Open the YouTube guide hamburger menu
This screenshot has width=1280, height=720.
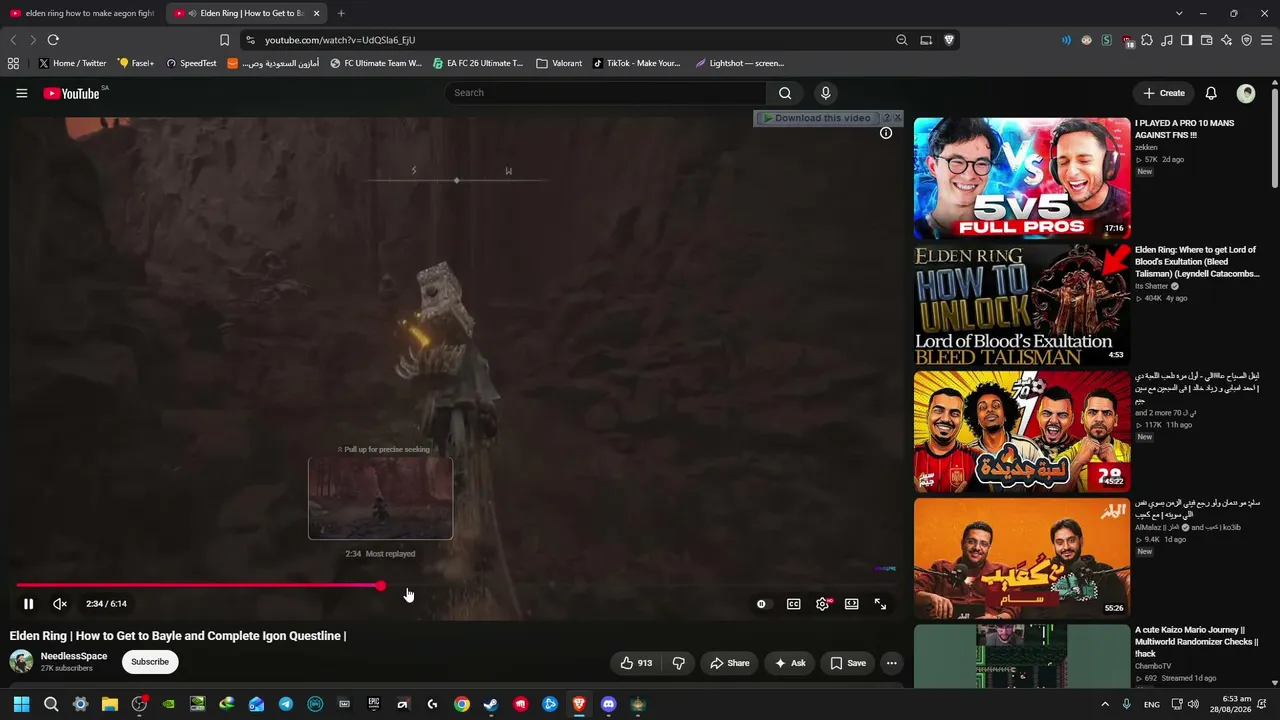(22, 93)
